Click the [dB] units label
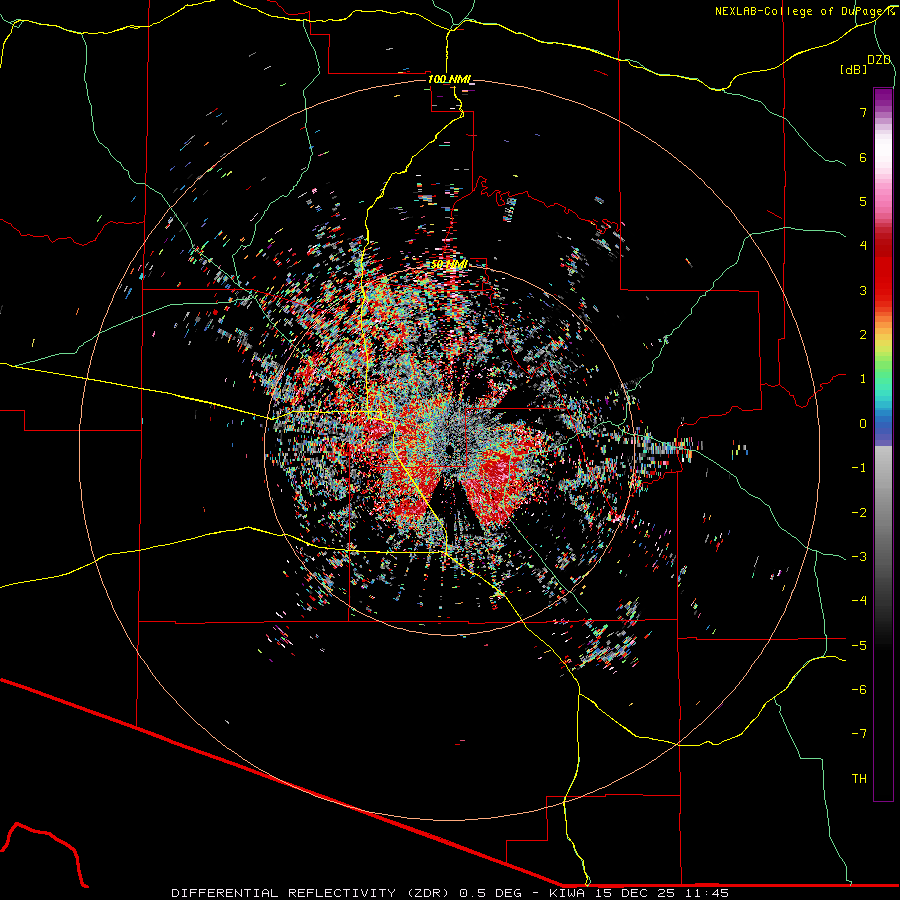This screenshot has height=900, width=900. 854,69
